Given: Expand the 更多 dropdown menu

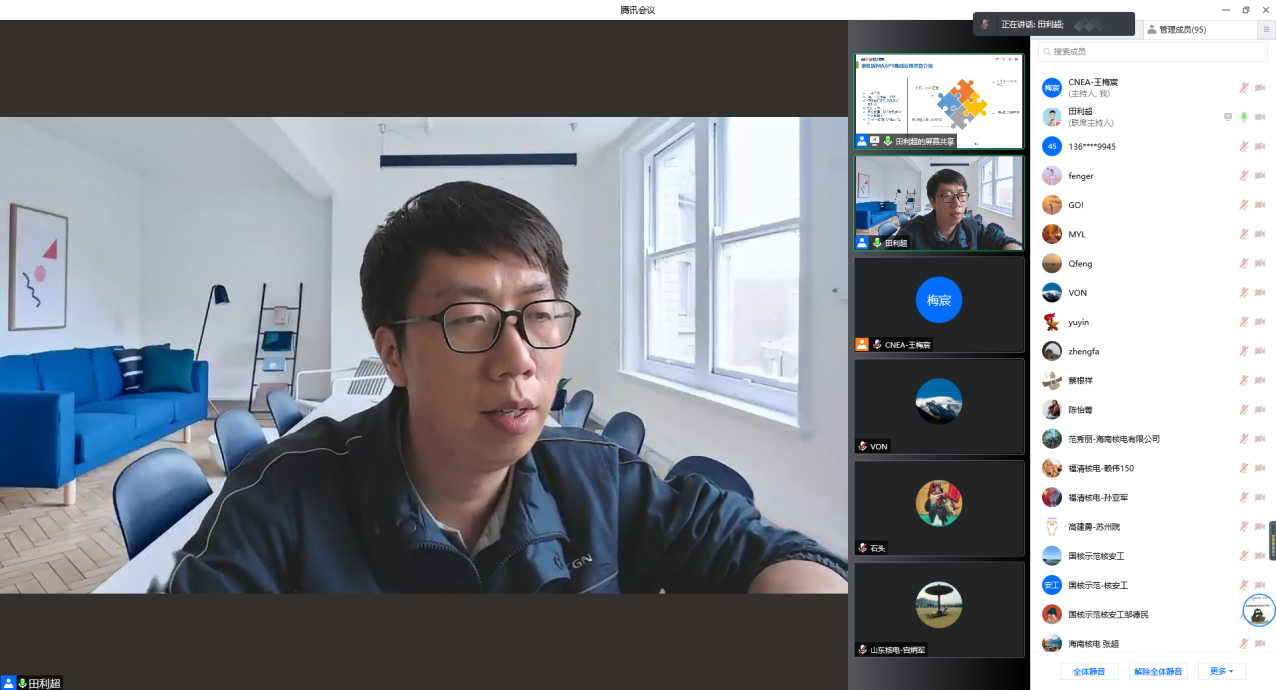Looking at the screenshot, I should 1221,671.
